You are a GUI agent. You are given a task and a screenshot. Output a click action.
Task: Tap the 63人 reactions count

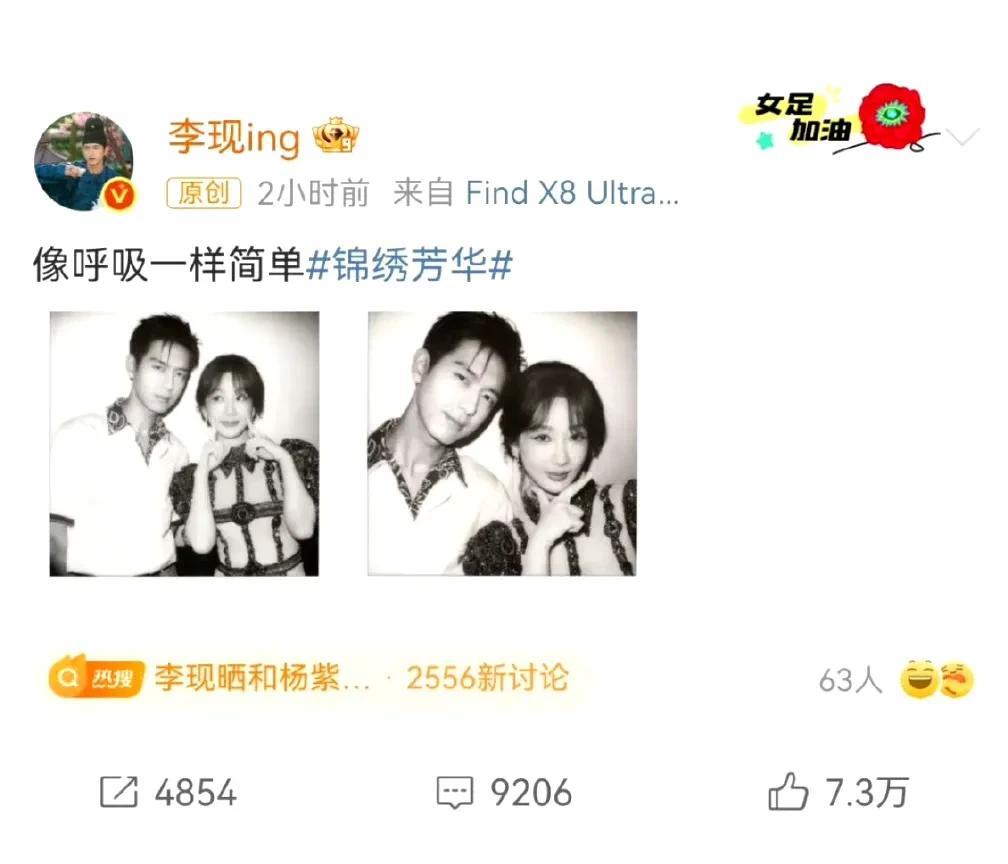coord(850,680)
